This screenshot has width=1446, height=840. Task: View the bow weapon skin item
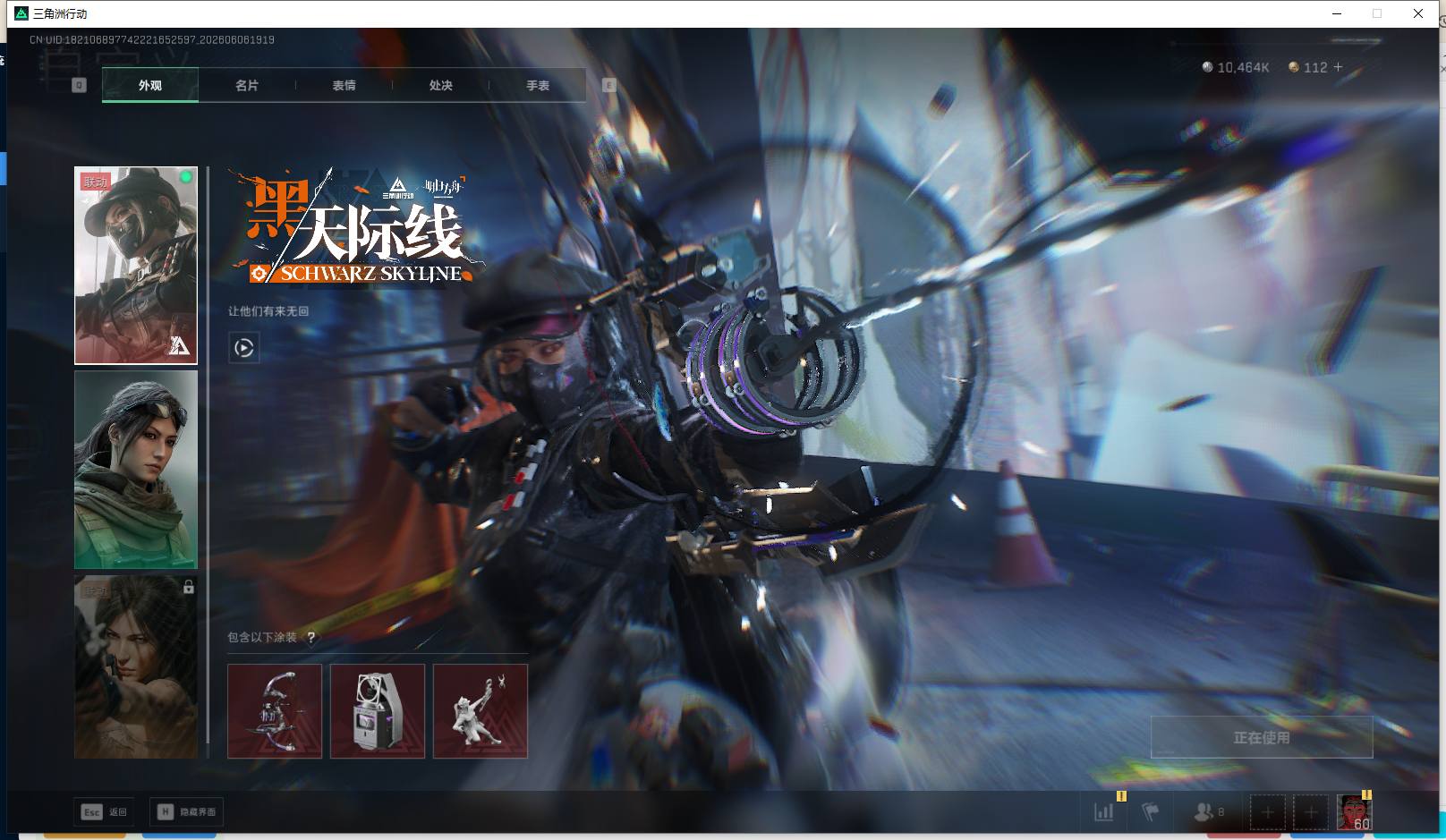[x=275, y=711]
